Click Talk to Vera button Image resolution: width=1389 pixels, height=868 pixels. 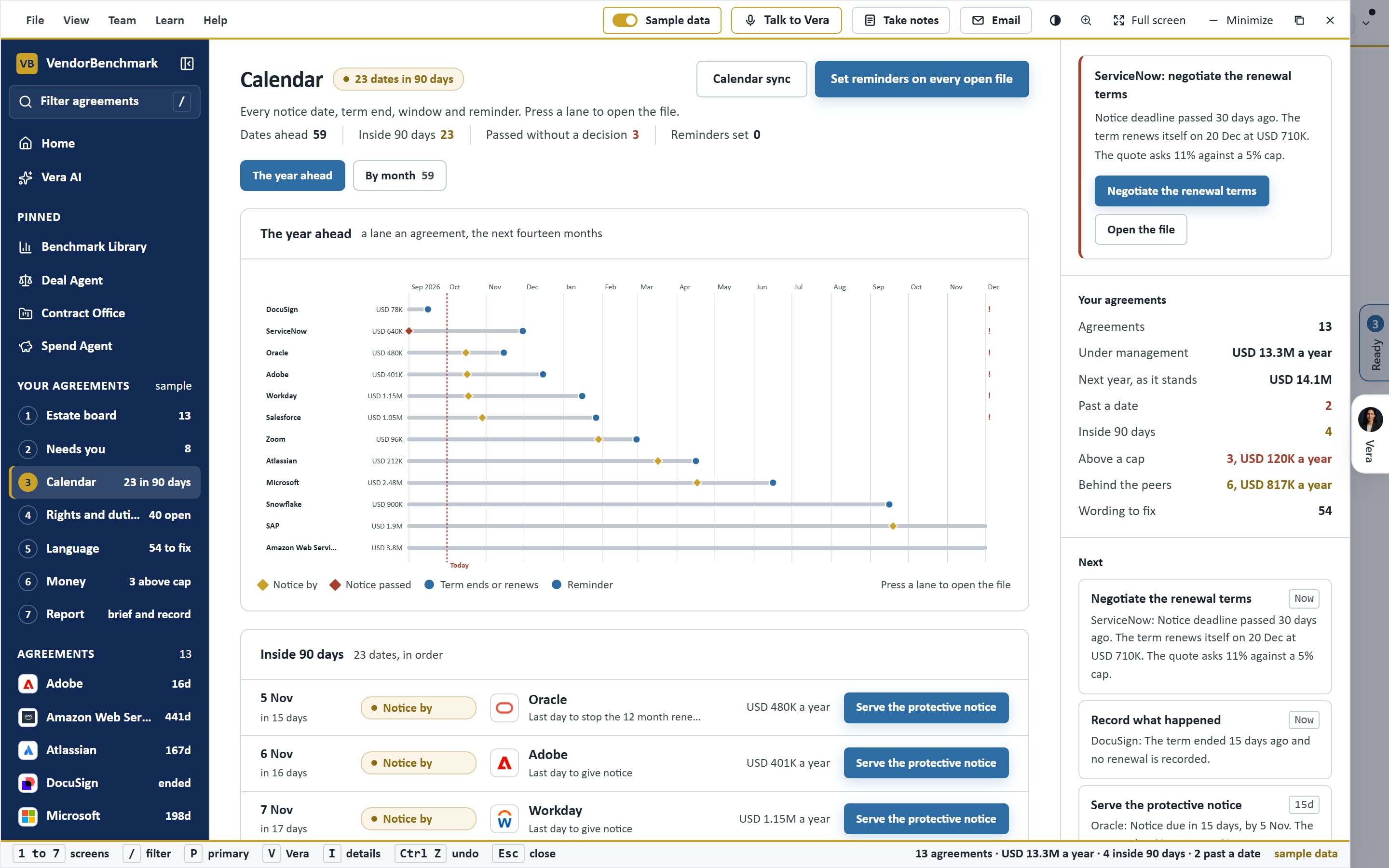[x=786, y=20]
